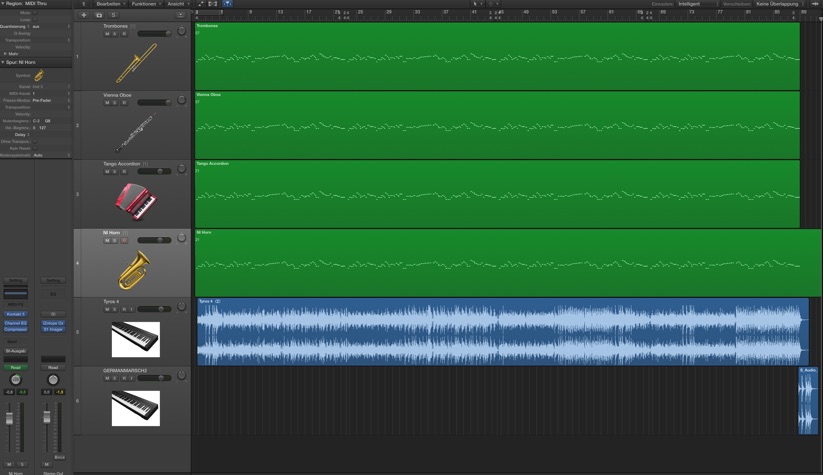Toggle the Loop checkbox in Region inspector
Screen dimensions: 824x475
(35, 19)
